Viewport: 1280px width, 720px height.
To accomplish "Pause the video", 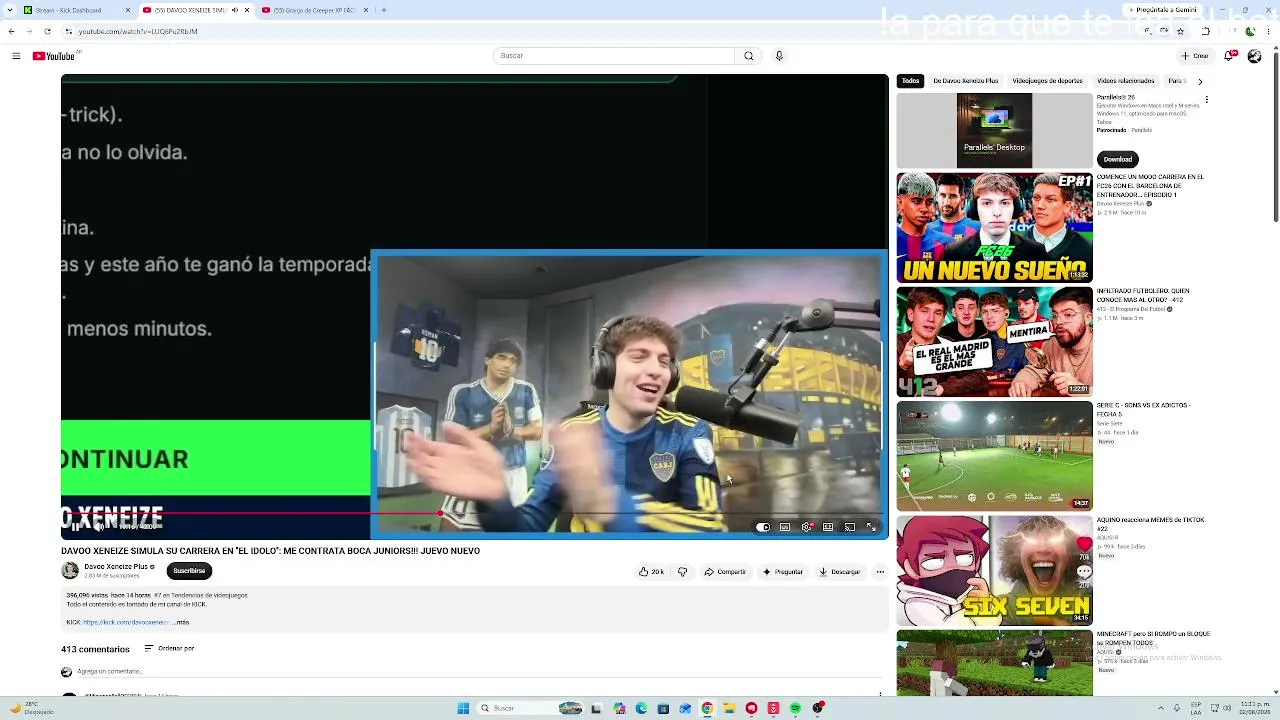I will [x=75, y=527].
